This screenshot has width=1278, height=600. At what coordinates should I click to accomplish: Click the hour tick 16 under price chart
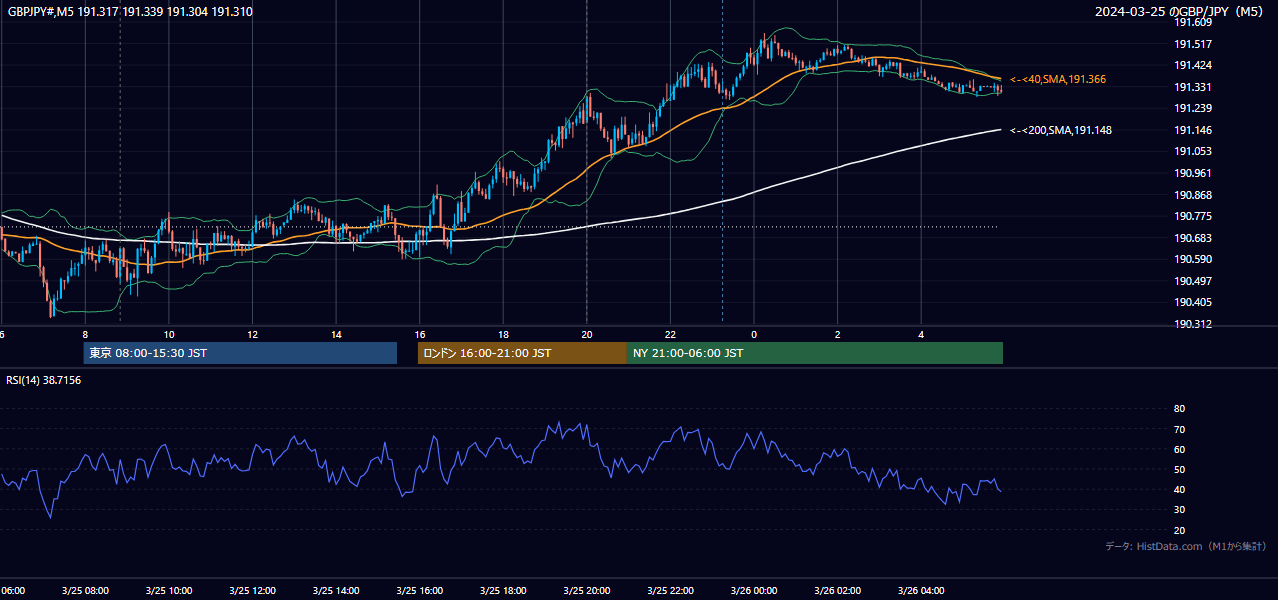click(x=420, y=334)
